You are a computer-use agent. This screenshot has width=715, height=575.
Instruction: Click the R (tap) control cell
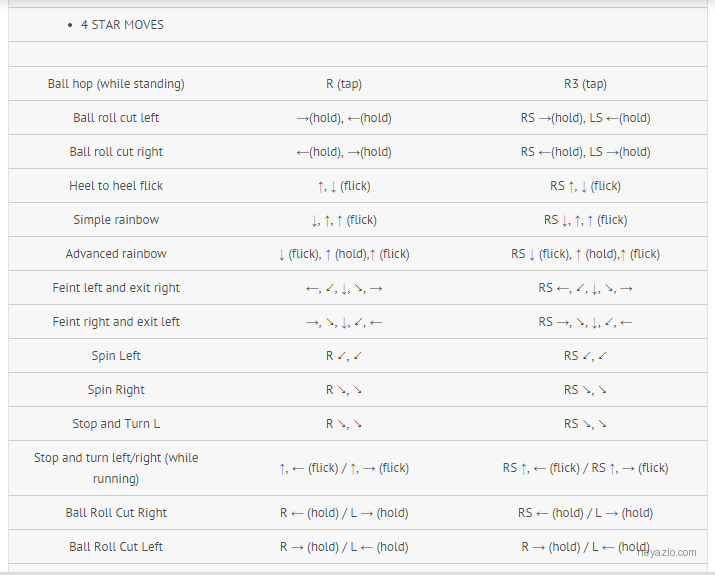point(344,84)
